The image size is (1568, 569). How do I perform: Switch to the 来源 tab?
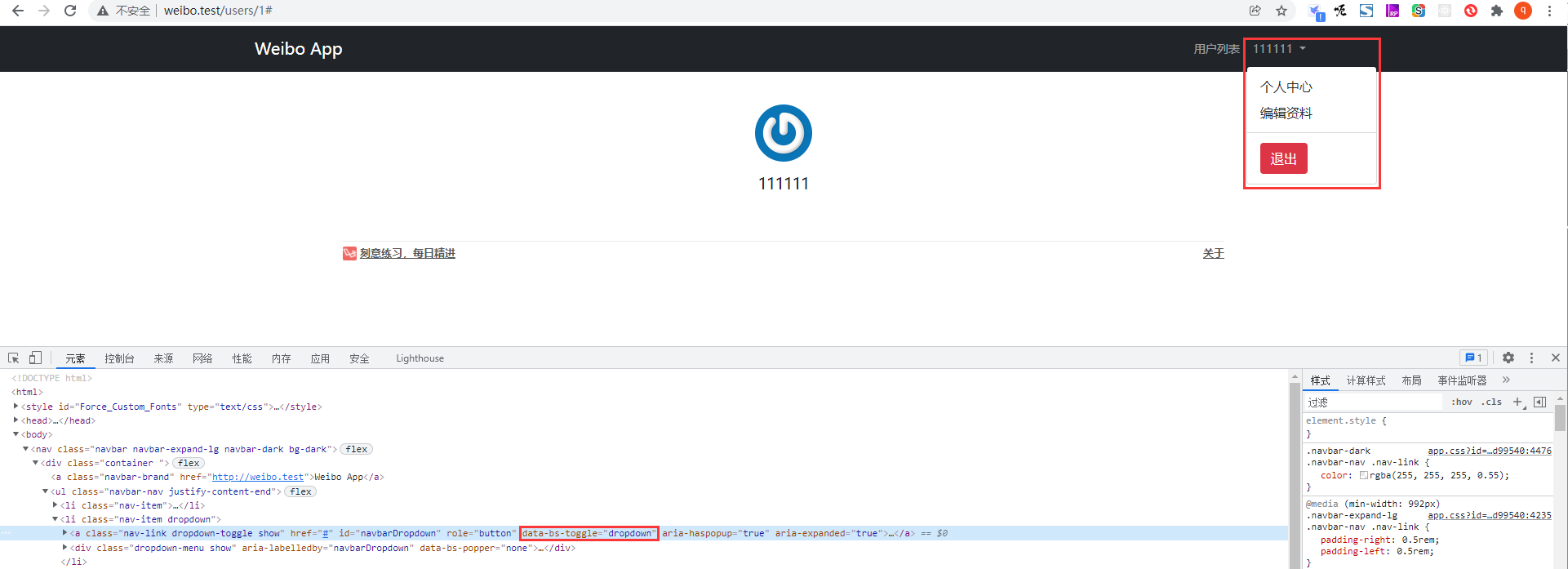tap(163, 358)
